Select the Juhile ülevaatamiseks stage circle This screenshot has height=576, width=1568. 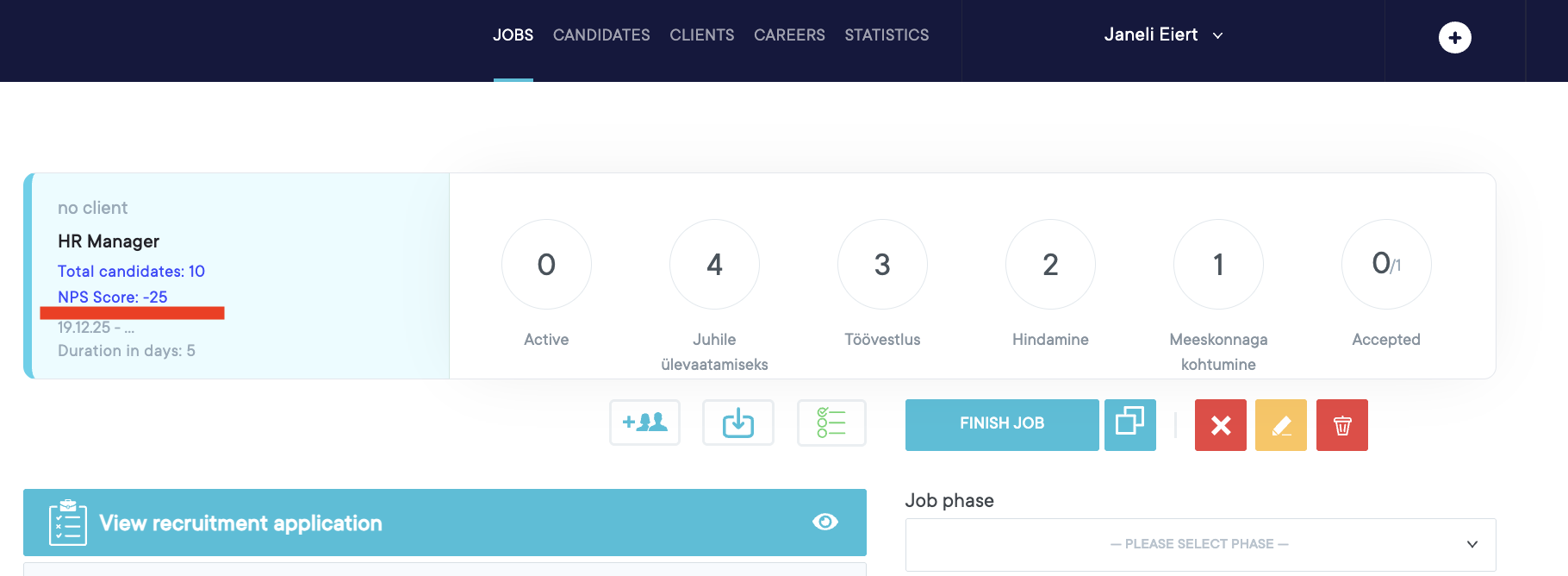[714, 265]
